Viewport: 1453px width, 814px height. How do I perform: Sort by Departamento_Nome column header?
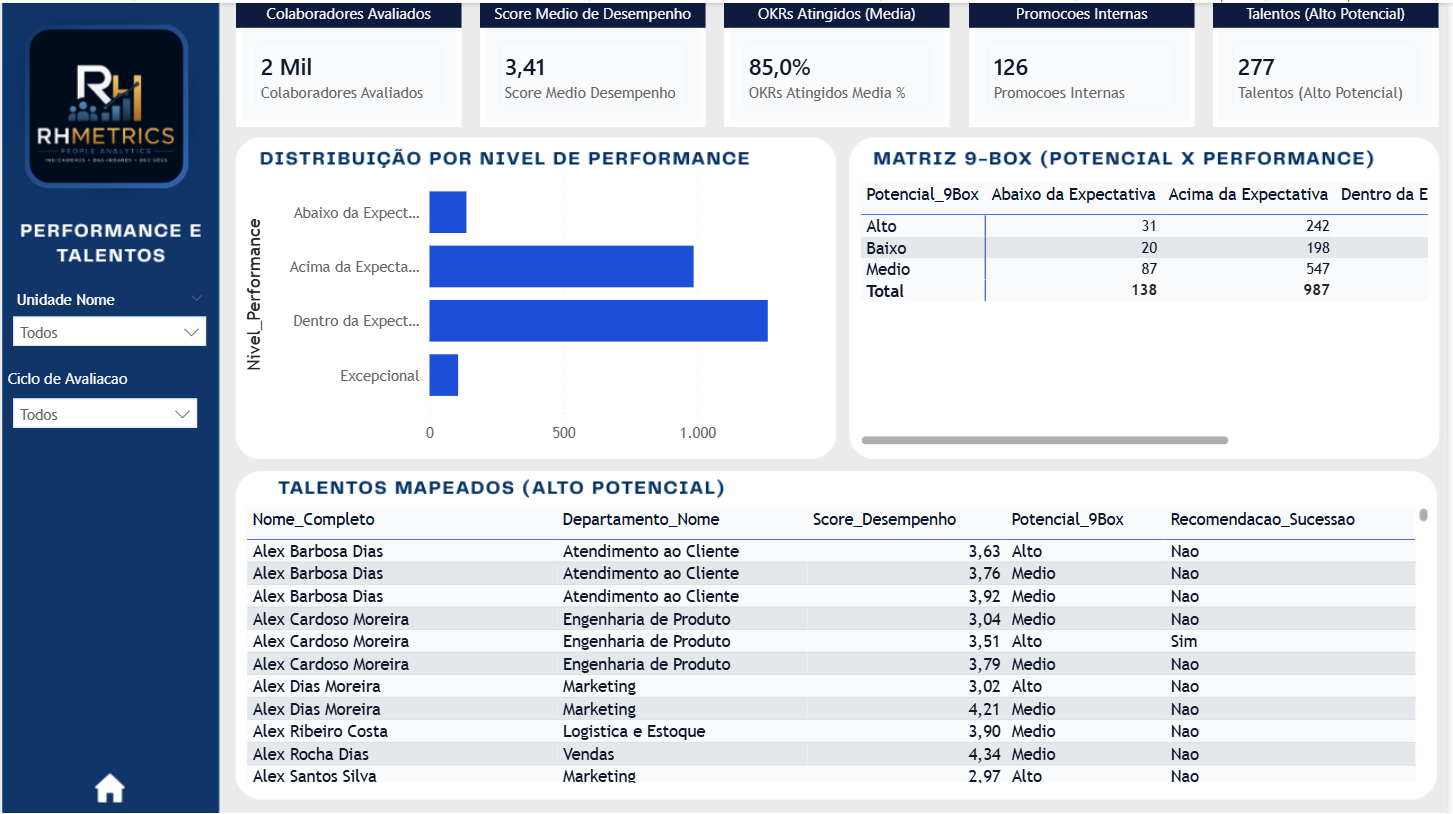640,519
